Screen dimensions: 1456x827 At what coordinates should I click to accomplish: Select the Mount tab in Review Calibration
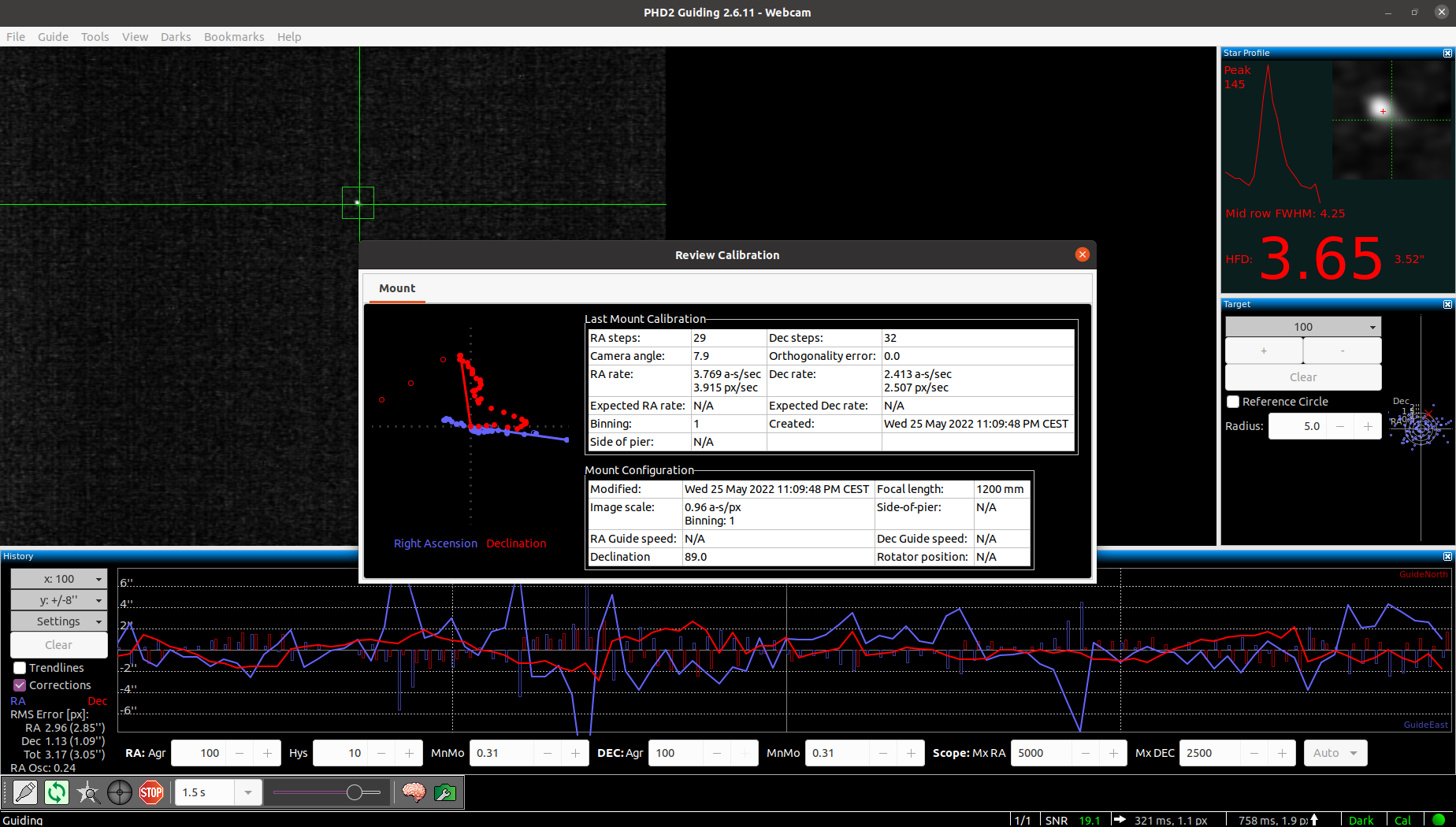tap(397, 288)
